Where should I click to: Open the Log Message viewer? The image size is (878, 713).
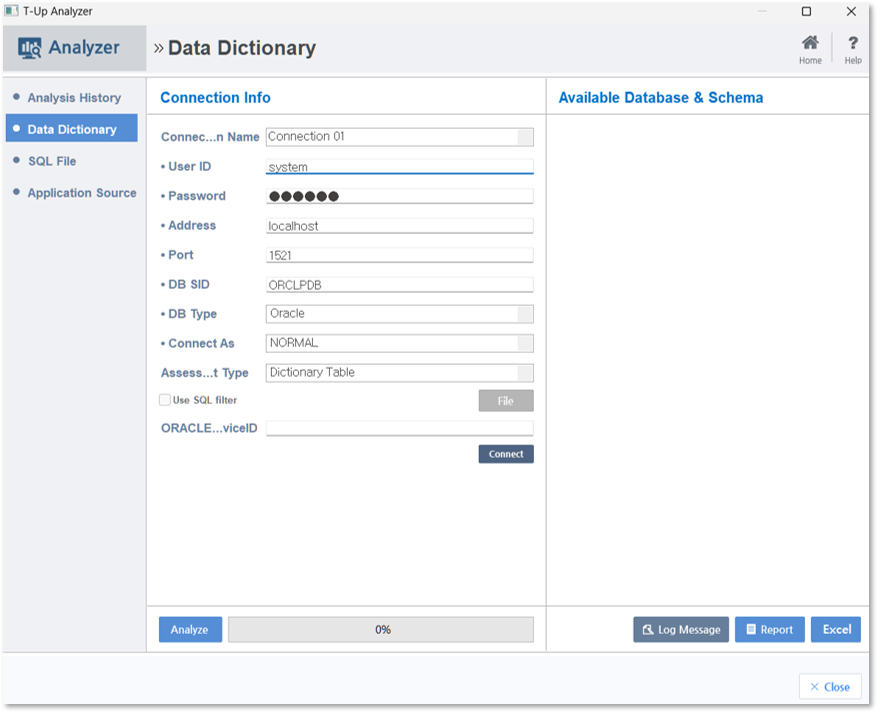pyautogui.click(x=681, y=629)
